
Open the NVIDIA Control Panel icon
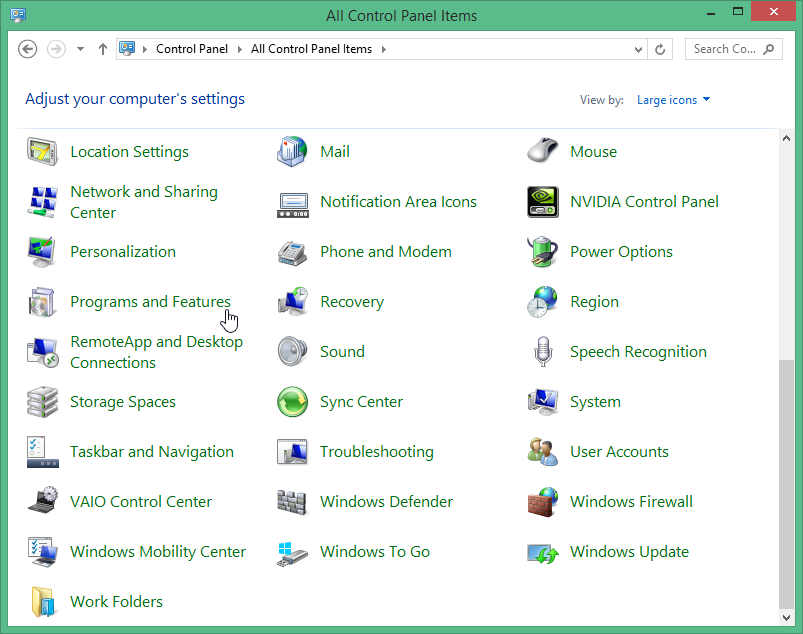pos(543,202)
